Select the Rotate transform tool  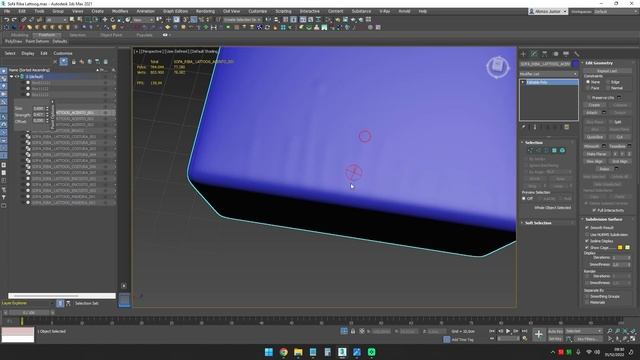click(x=112, y=20)
